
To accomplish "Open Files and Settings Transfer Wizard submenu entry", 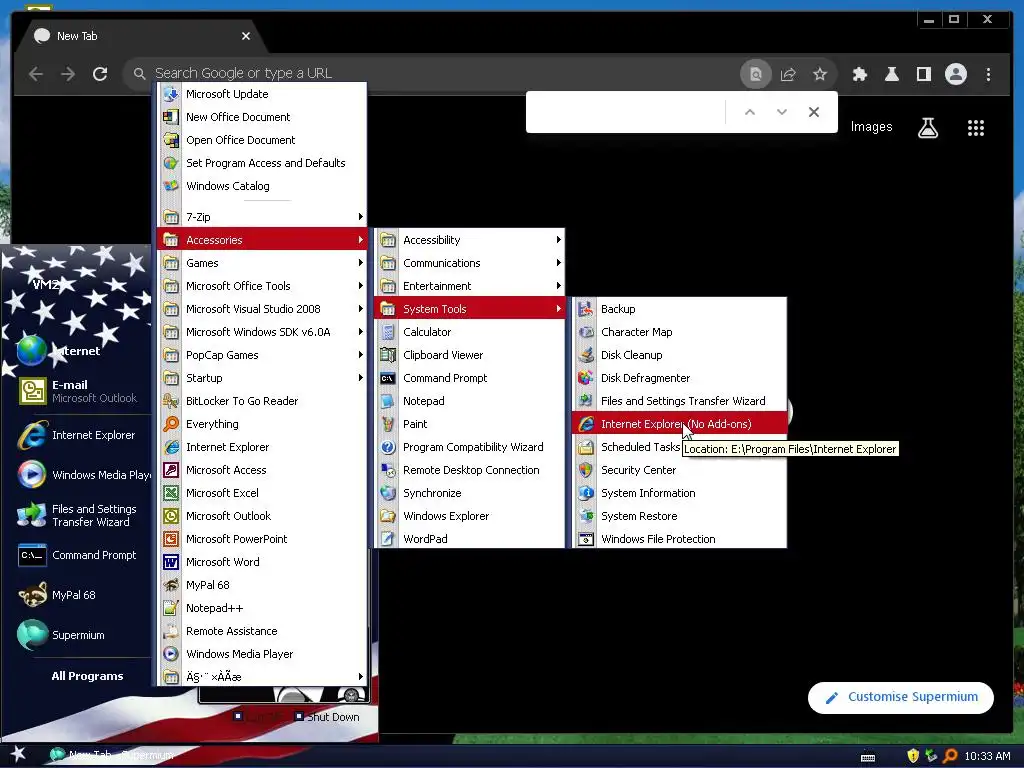I will point(679,401).
